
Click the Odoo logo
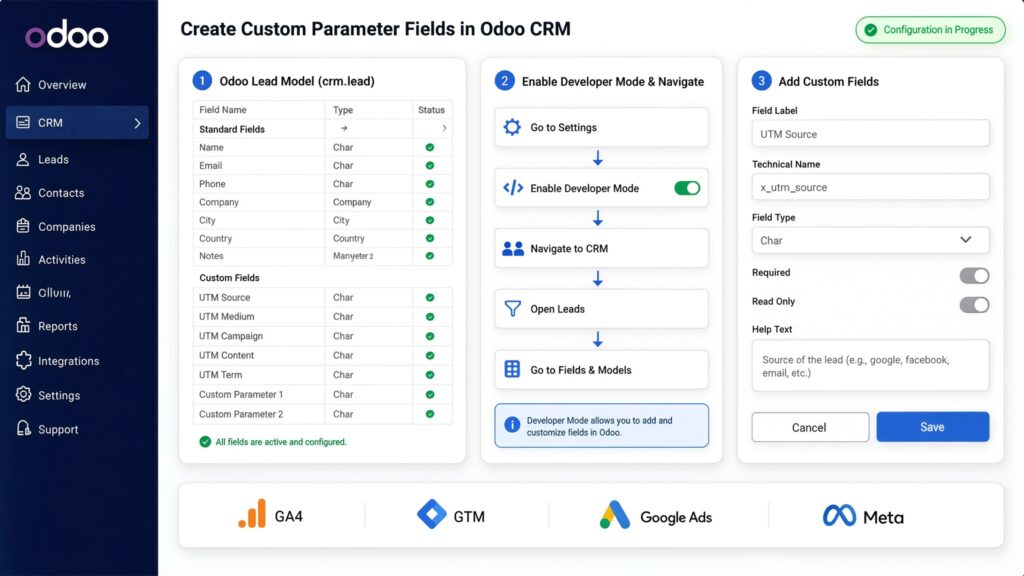(x=67, y=34)
